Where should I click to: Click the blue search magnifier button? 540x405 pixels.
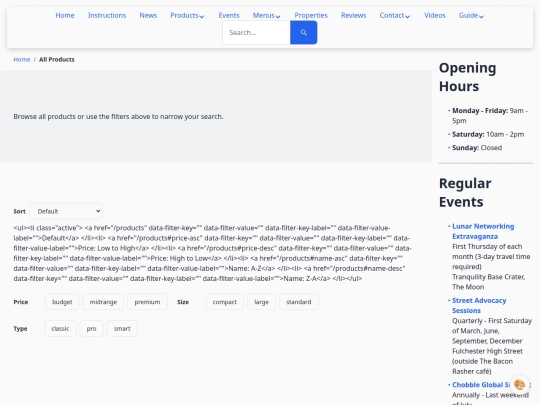point(303,32)
